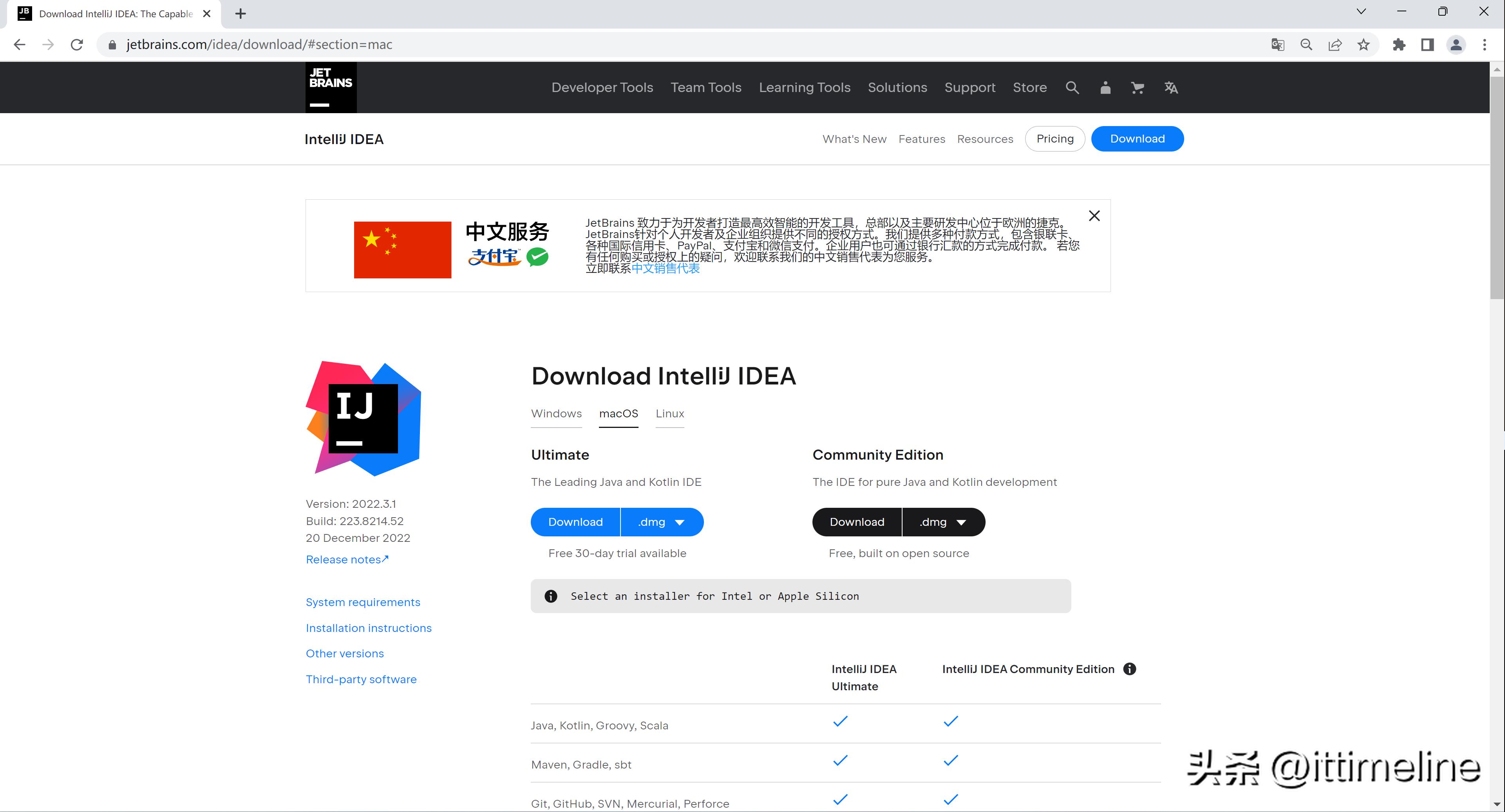Screen dimensions: 1505x812
Task: Open Installation instructions link
Action: pyautogui.click(x=369, y=628)
